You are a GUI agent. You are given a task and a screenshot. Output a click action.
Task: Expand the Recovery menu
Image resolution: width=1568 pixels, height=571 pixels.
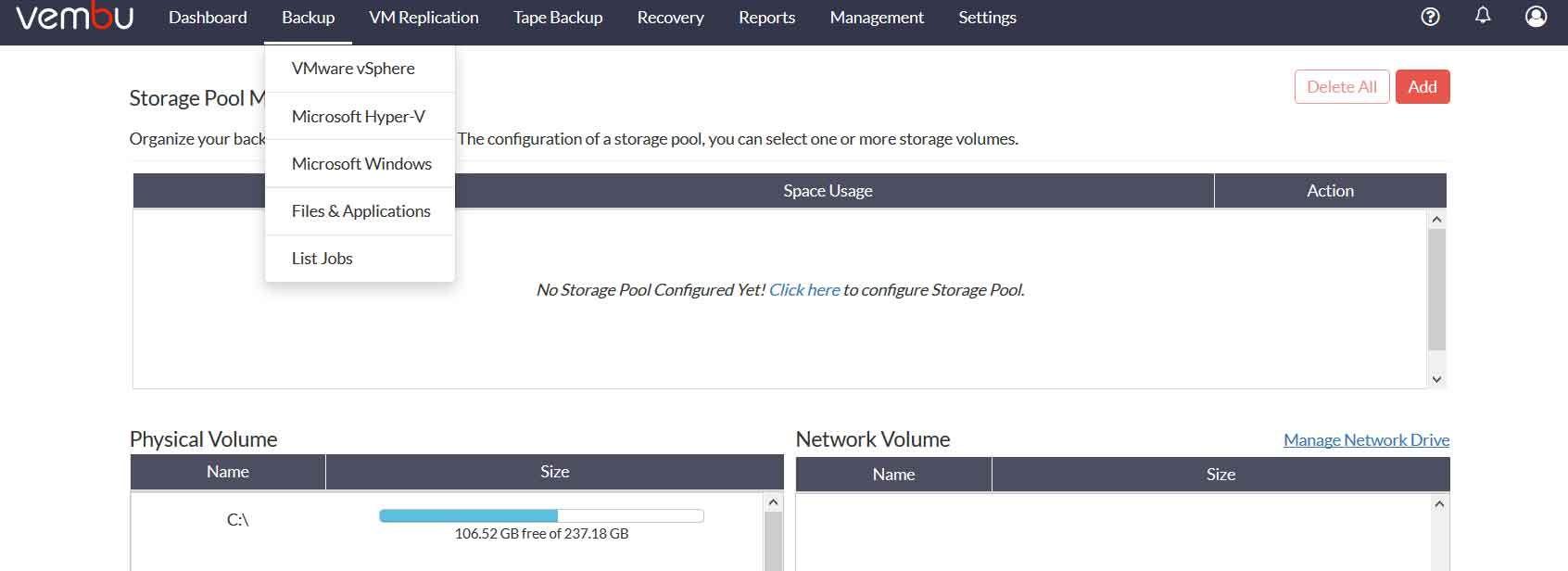point(670,18)
